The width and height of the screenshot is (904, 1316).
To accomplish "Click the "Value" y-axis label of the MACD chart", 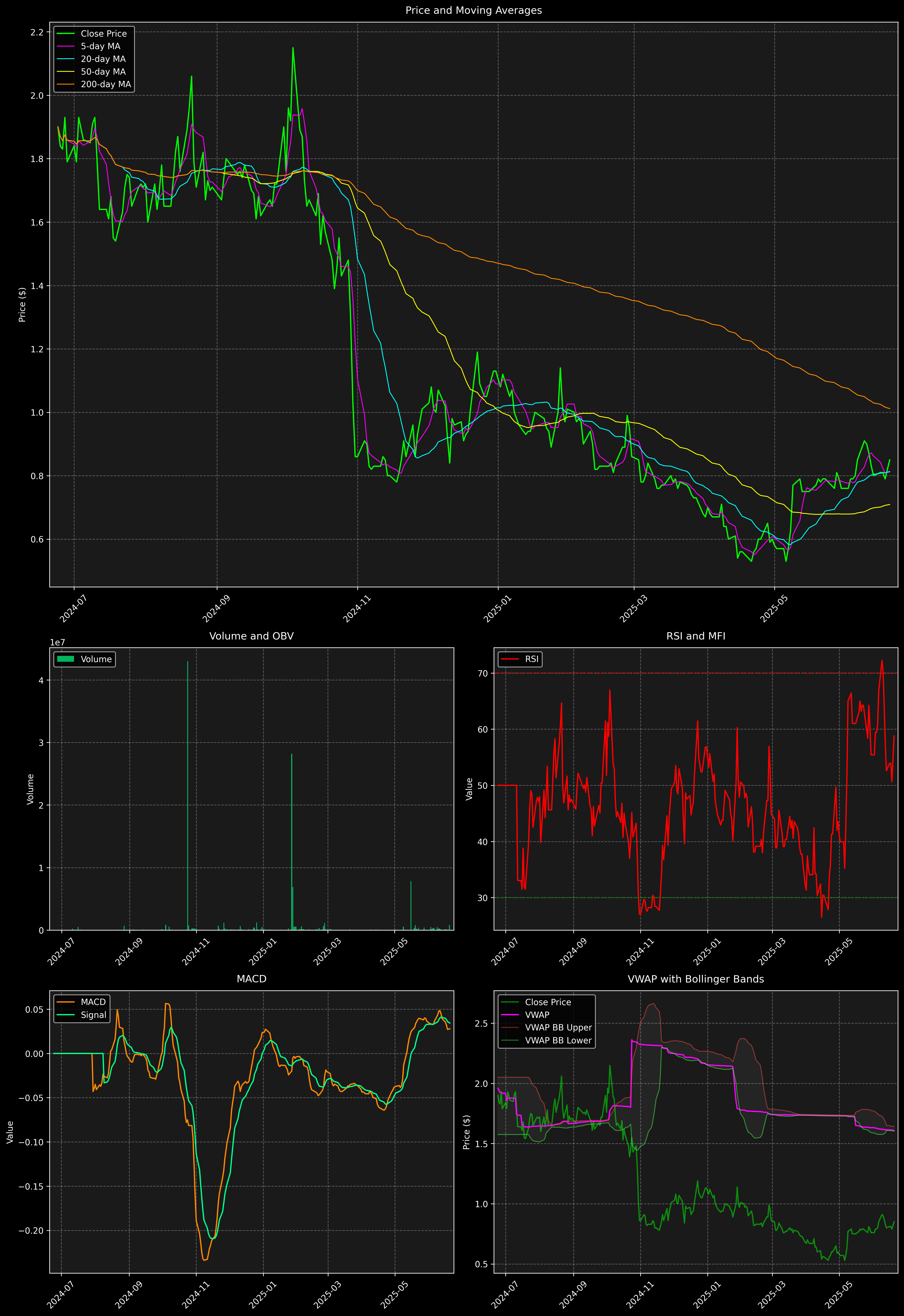I will [x=10, y=1132].
